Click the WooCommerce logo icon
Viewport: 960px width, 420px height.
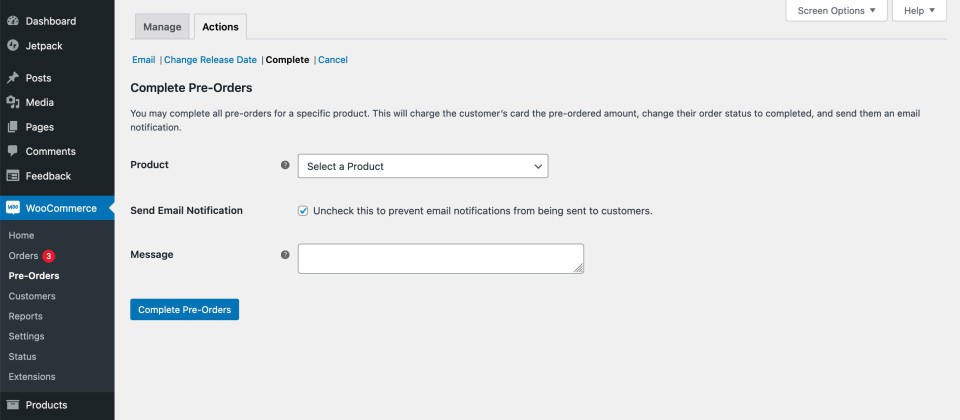13,208
